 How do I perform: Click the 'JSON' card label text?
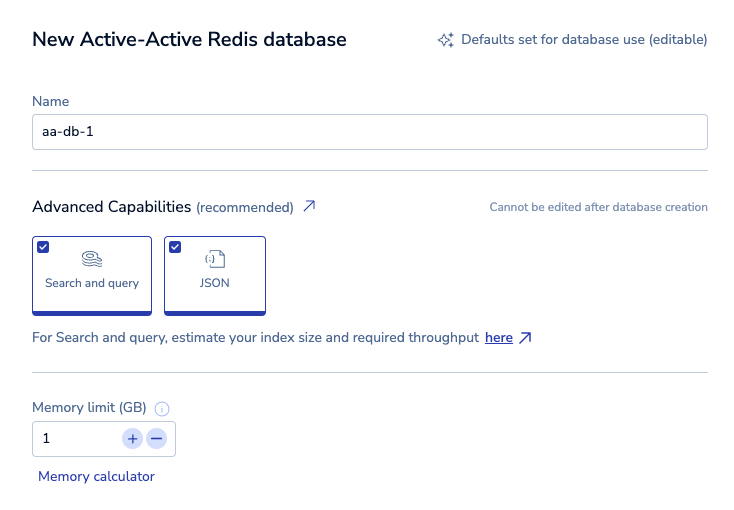(215, 283)
